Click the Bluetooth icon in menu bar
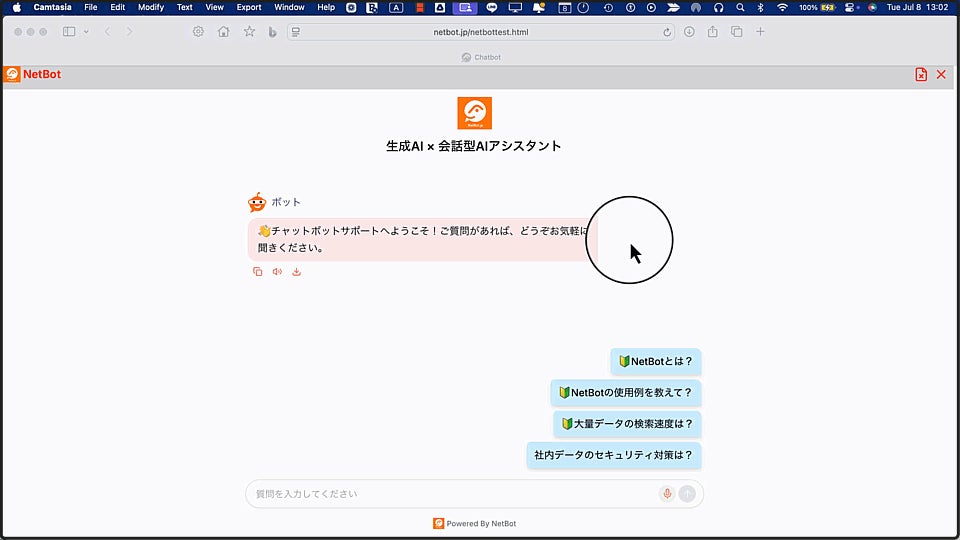Viewport: 960px width, 540px height. (760, 7)
